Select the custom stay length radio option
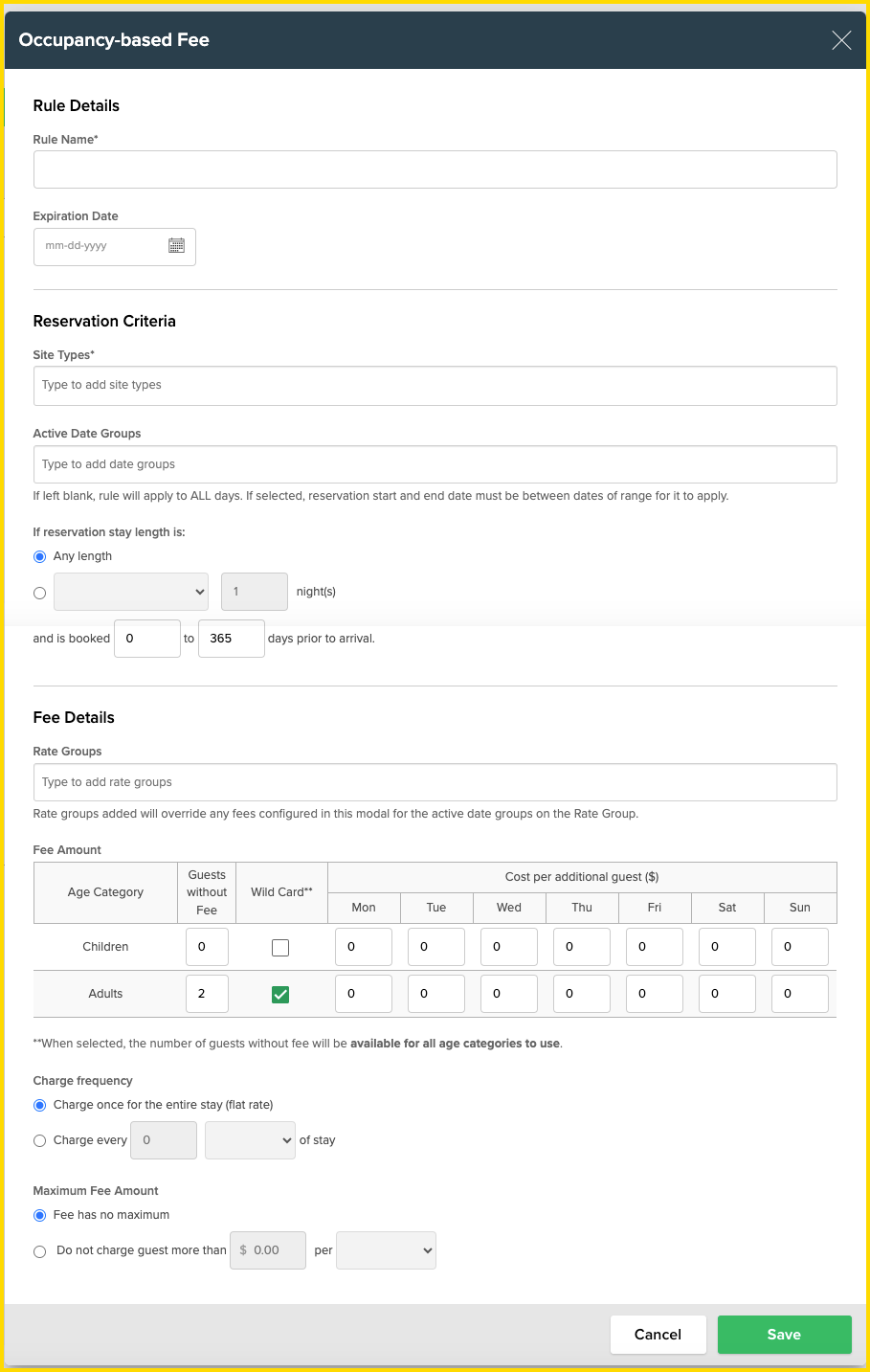This screenshot has height=1372, width=870. pos(39,592)
